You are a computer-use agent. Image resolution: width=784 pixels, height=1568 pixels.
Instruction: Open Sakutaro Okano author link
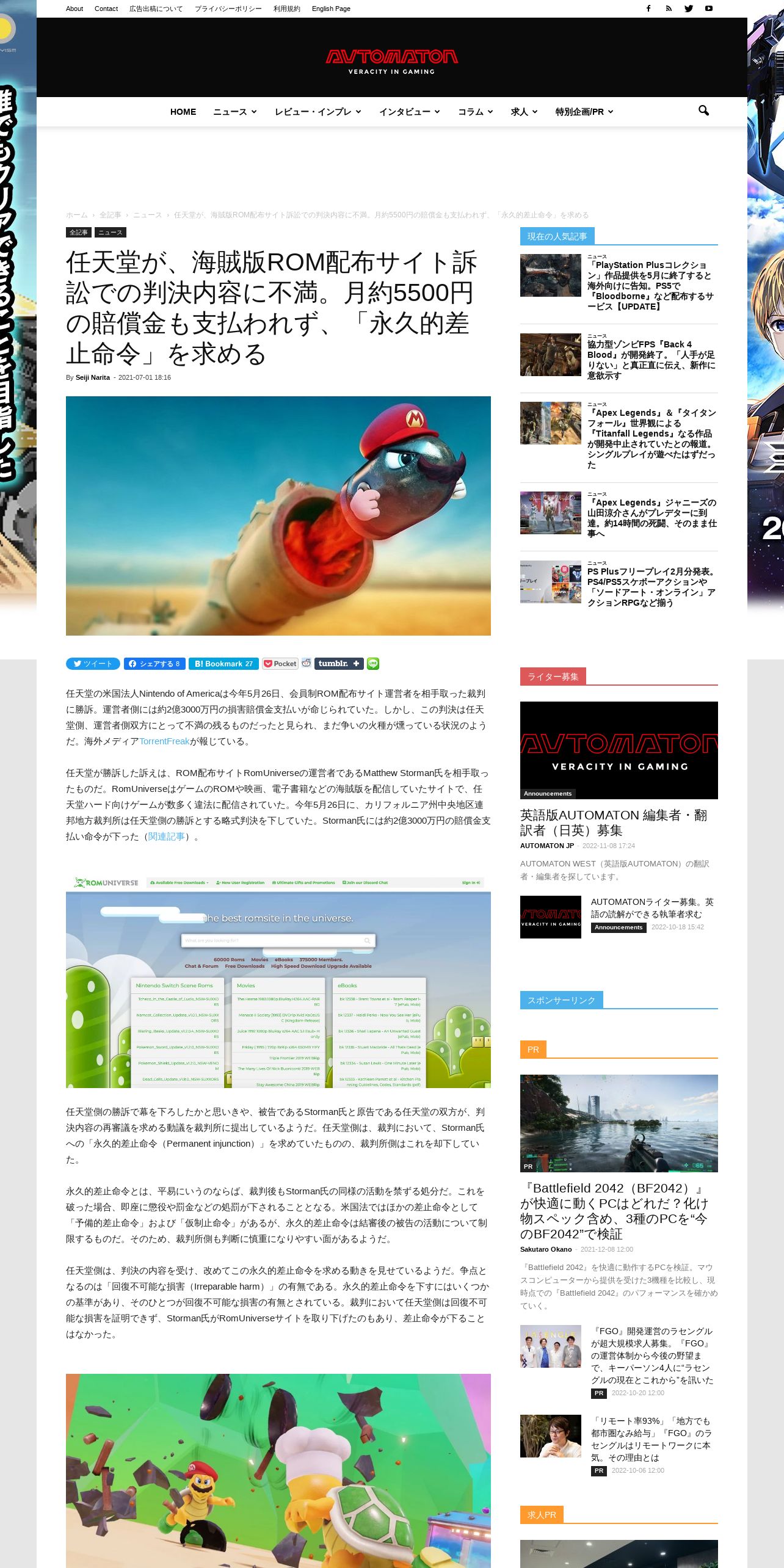546,1249
